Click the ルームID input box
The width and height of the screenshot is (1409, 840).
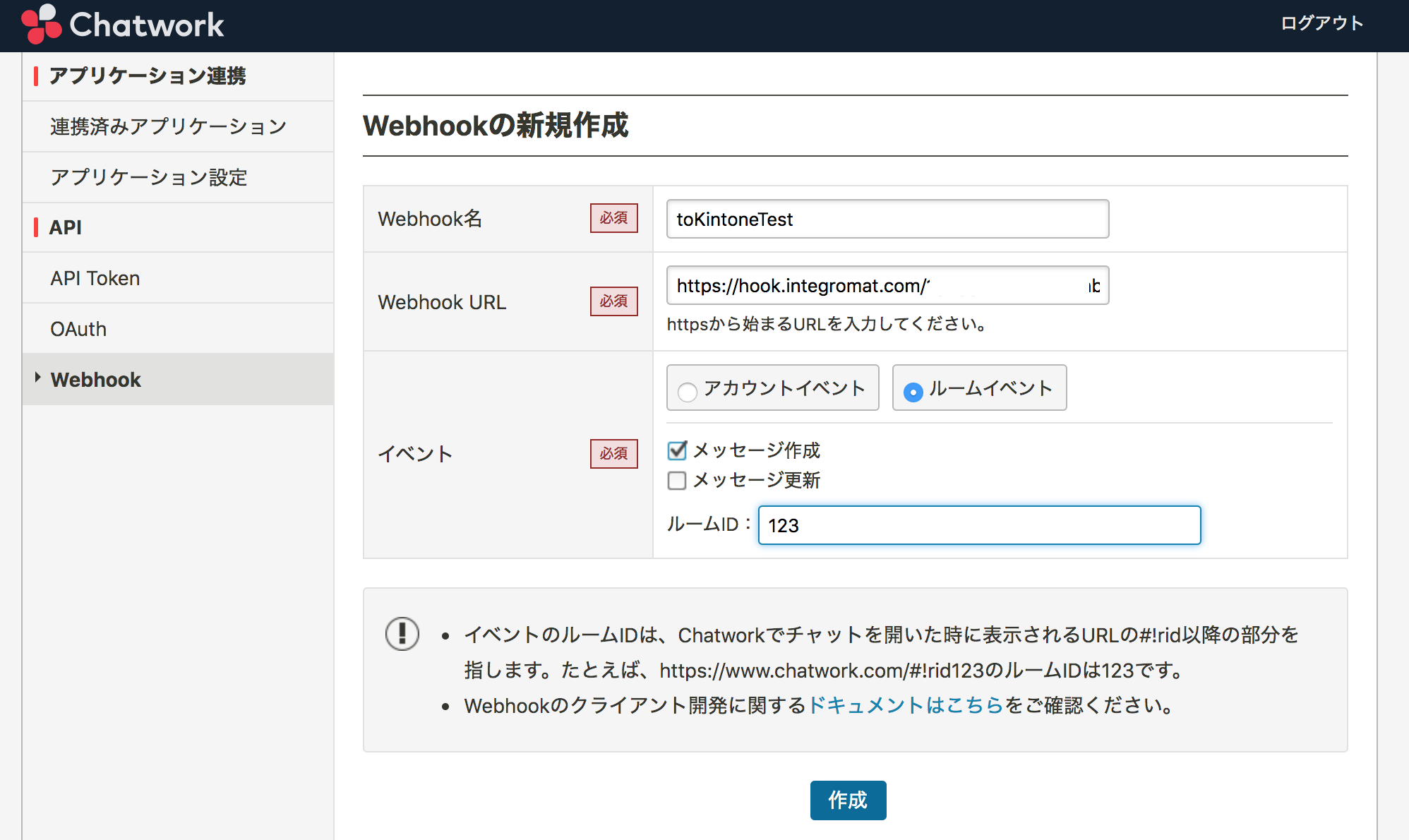click(x=979, y=525)
